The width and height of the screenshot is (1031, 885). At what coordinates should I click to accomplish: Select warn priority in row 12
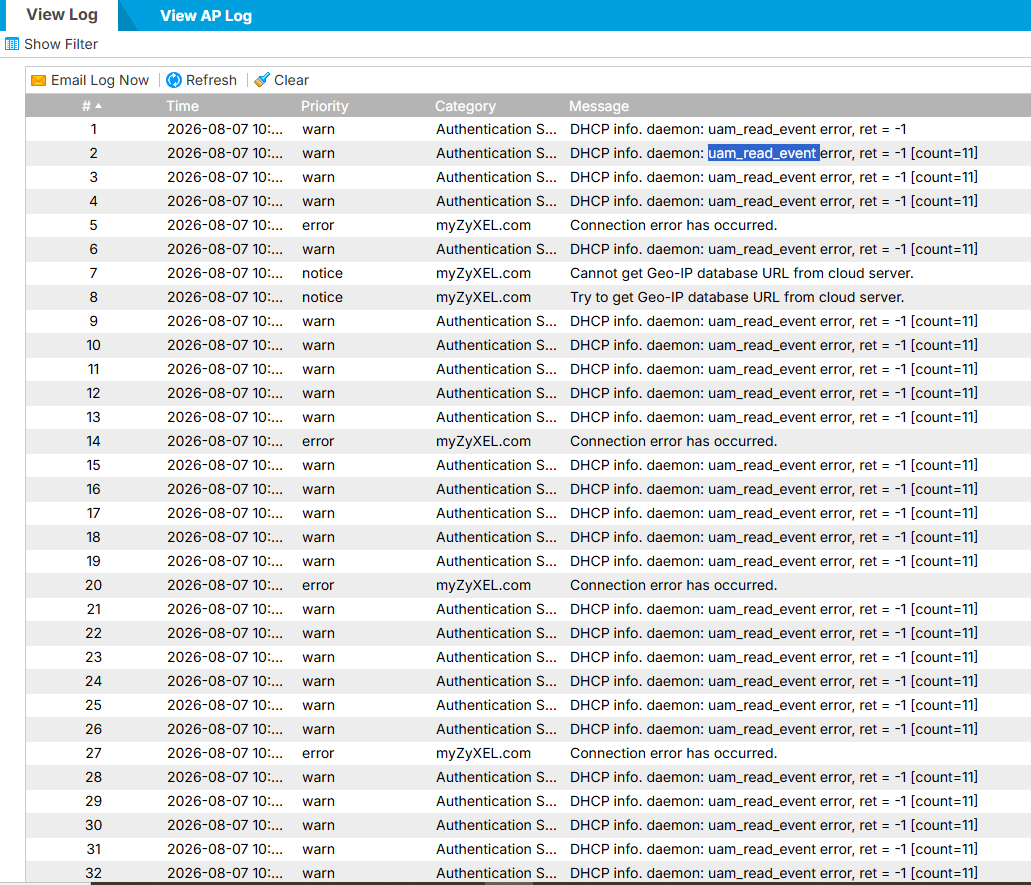coord(318,393)
